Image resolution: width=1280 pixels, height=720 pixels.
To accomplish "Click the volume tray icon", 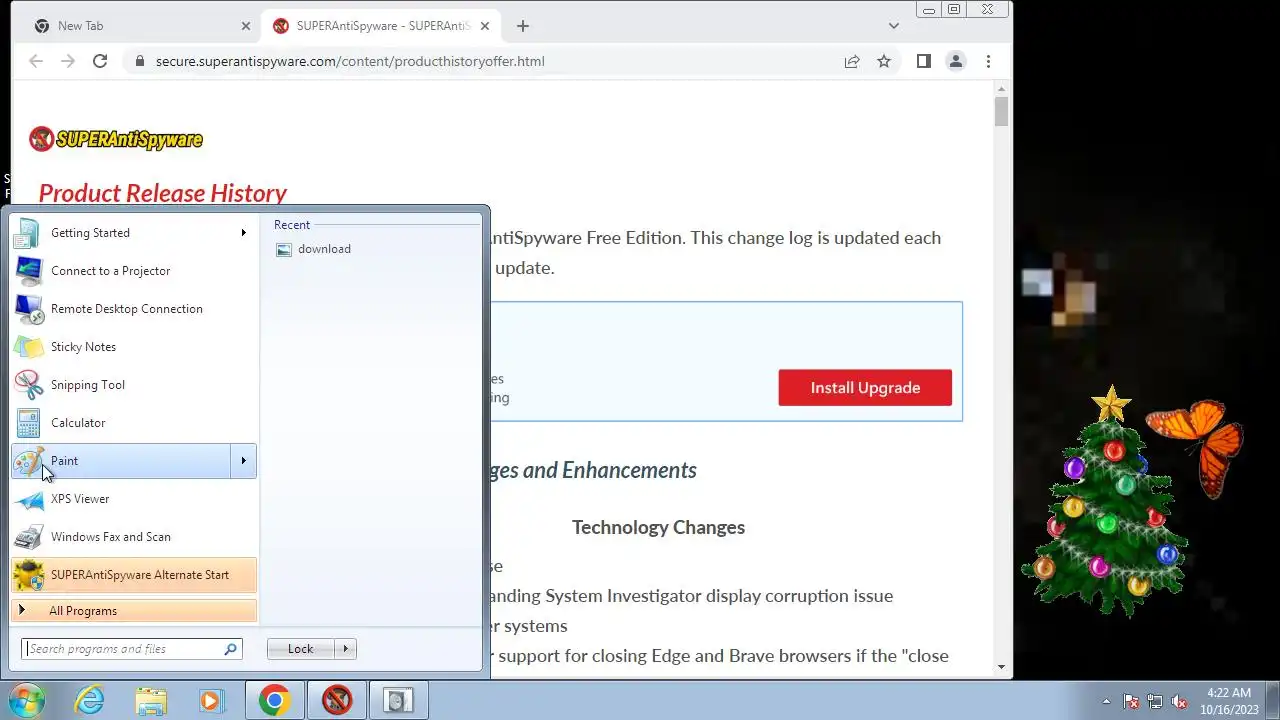I will pyautogui.click(x=1179, y=701).
